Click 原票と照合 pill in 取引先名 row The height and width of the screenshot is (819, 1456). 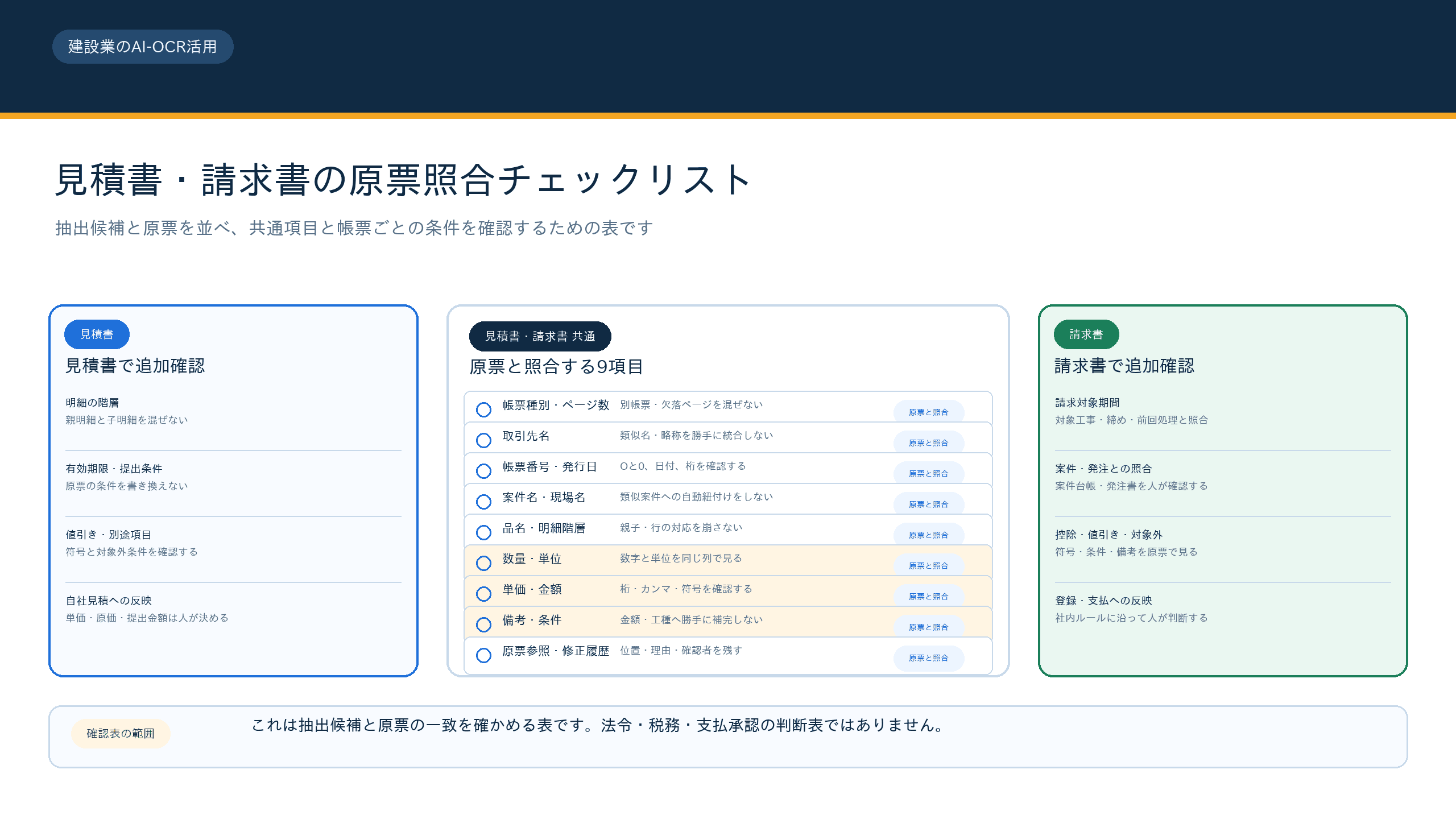(x=928, y=442)
